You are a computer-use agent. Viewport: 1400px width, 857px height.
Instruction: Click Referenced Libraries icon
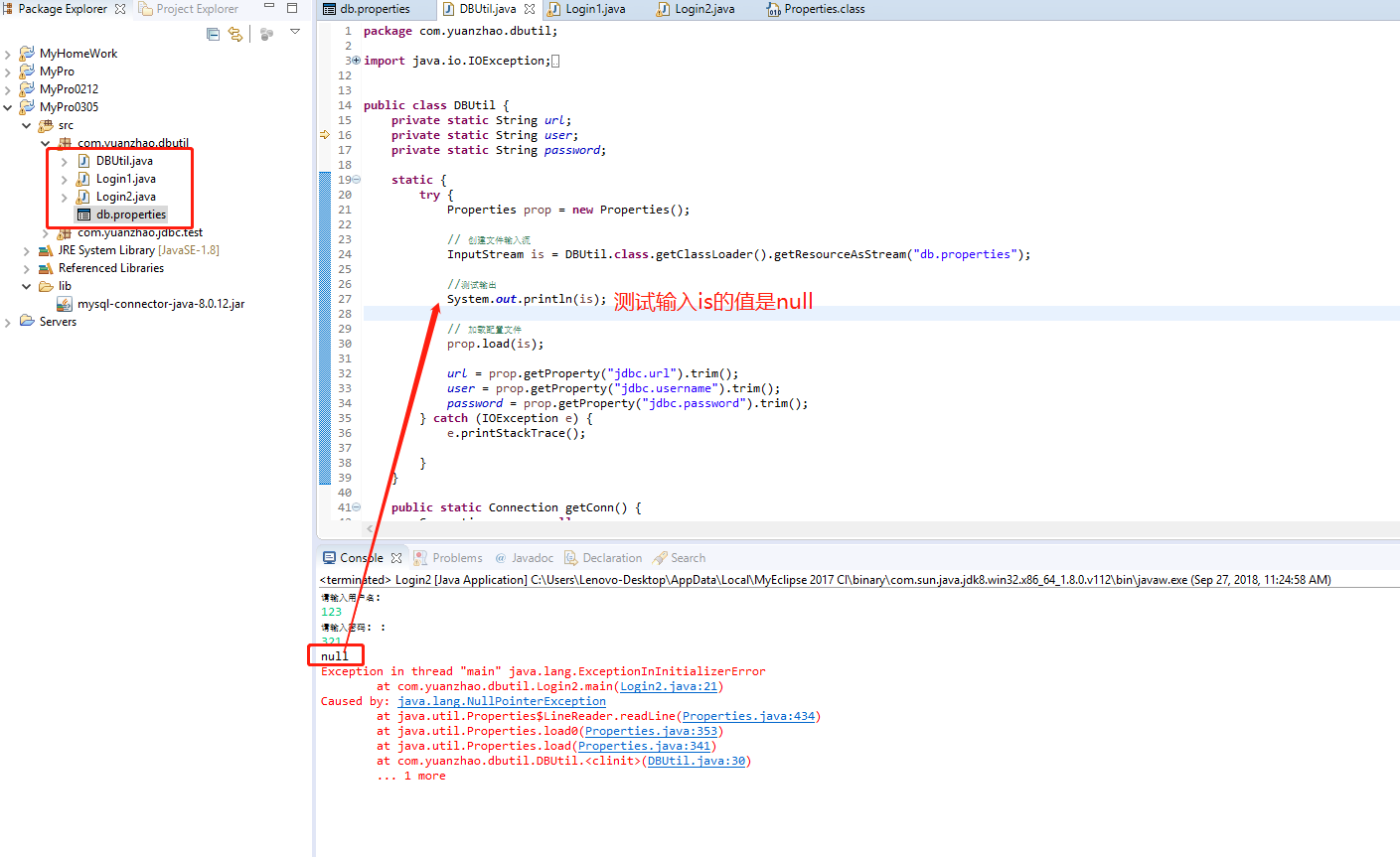click(x=46, y=268)
